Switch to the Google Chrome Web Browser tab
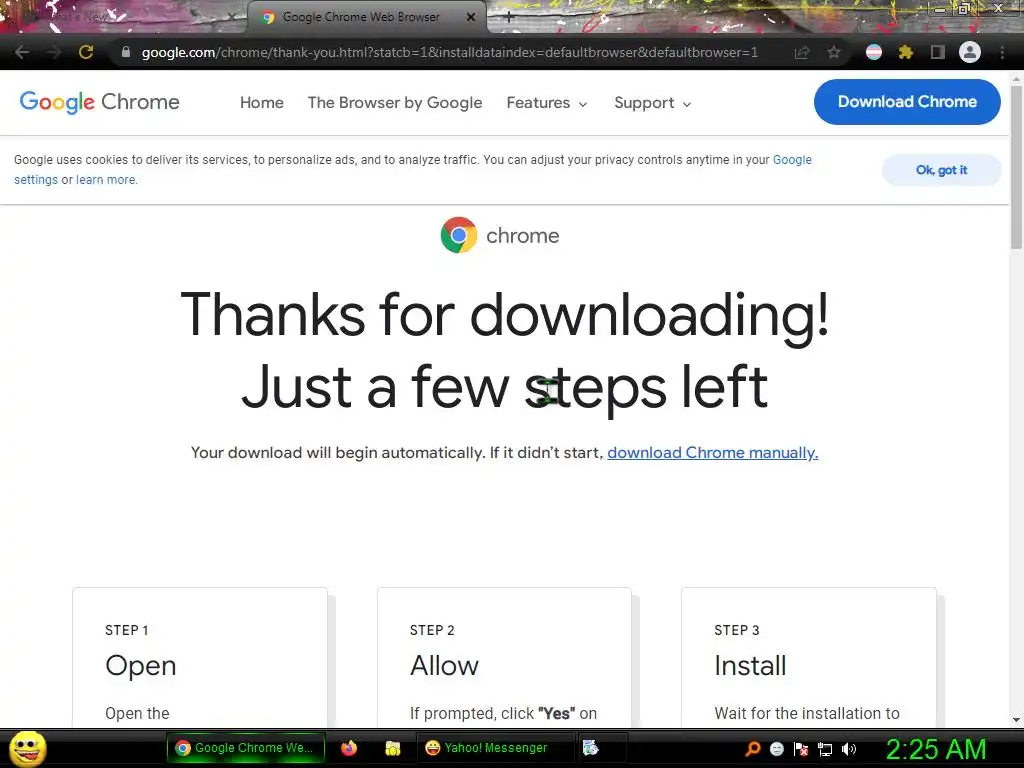 (367, 17)
